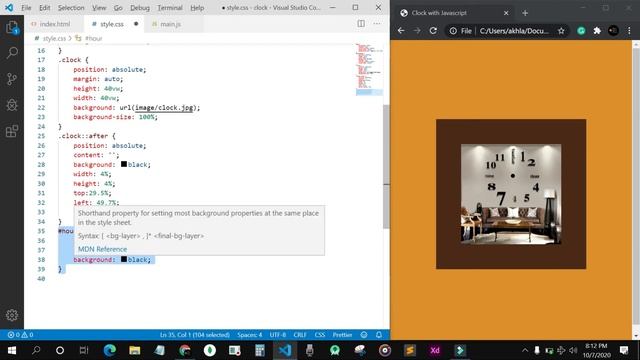640x360 pixels.
Task: Close the Clock with Javascript tab
Action: (x=506, y=13)
